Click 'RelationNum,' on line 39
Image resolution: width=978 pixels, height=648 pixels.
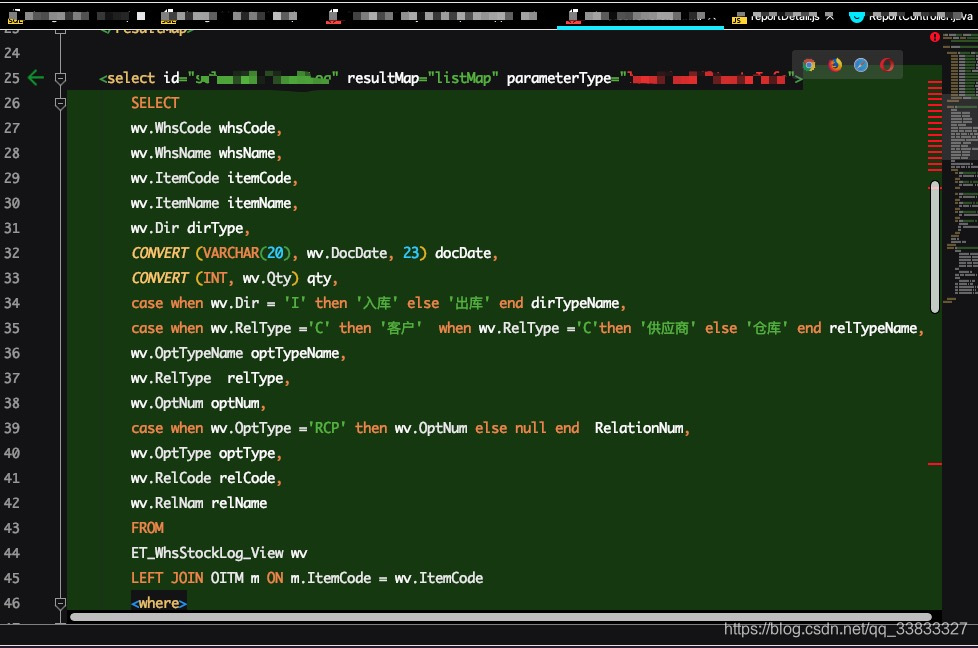tap(642, 428)
